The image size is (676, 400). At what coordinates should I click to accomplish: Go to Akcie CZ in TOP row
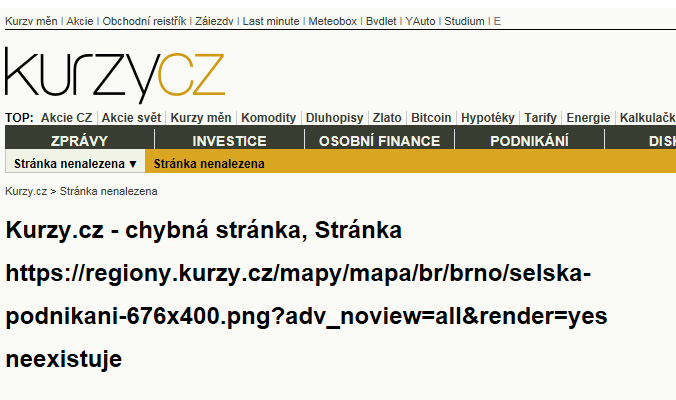(x=66, y=118)
